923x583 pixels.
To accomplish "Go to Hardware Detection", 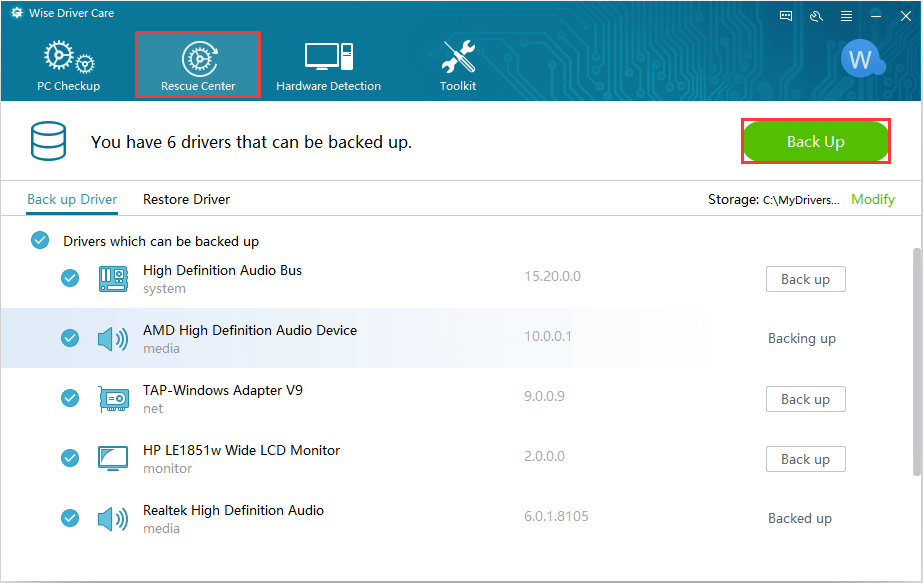I will click(328, 65).
